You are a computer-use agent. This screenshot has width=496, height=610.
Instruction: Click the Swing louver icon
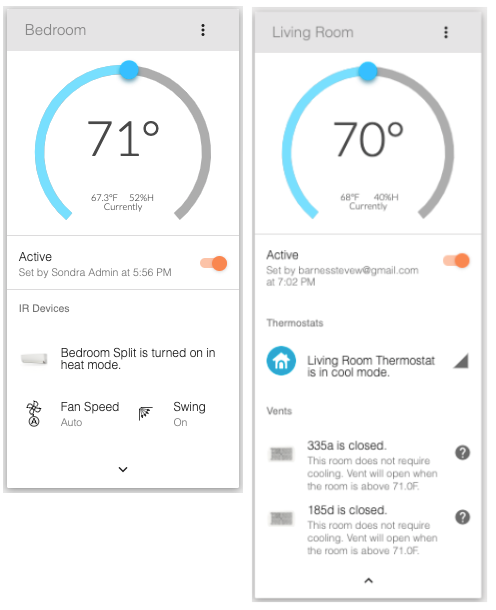coord(145,414)
